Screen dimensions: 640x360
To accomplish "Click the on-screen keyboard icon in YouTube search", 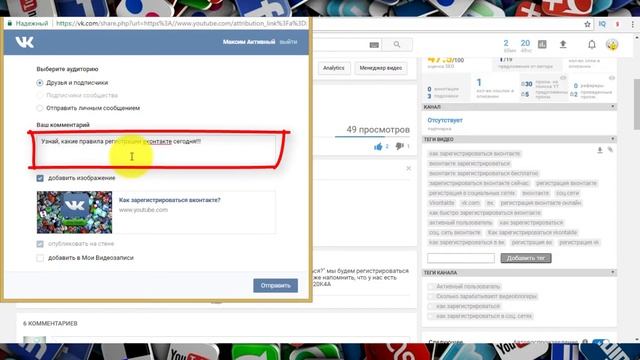I will [374, 45].
